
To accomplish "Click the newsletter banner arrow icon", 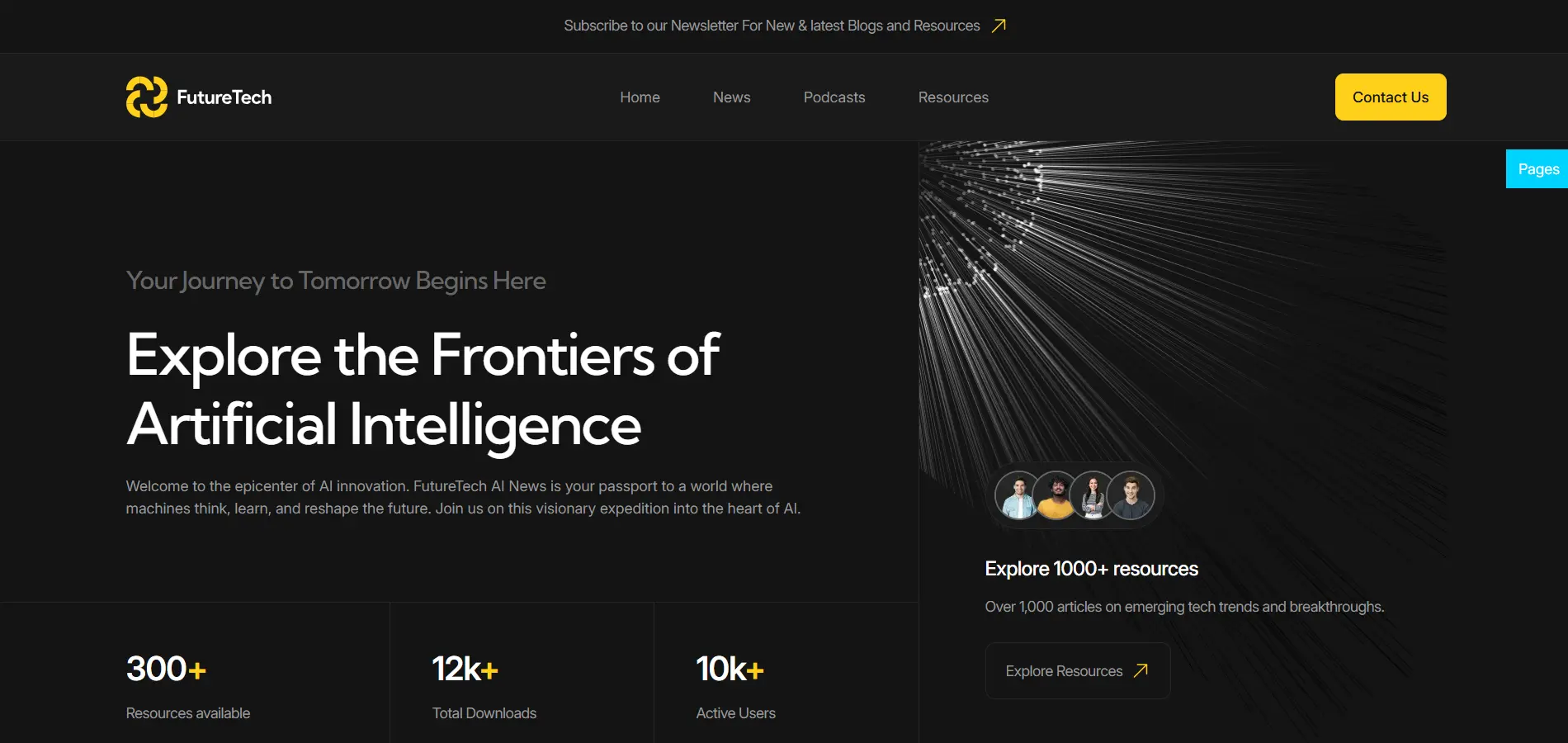I will pyautogui.click(x=999, y=26).
